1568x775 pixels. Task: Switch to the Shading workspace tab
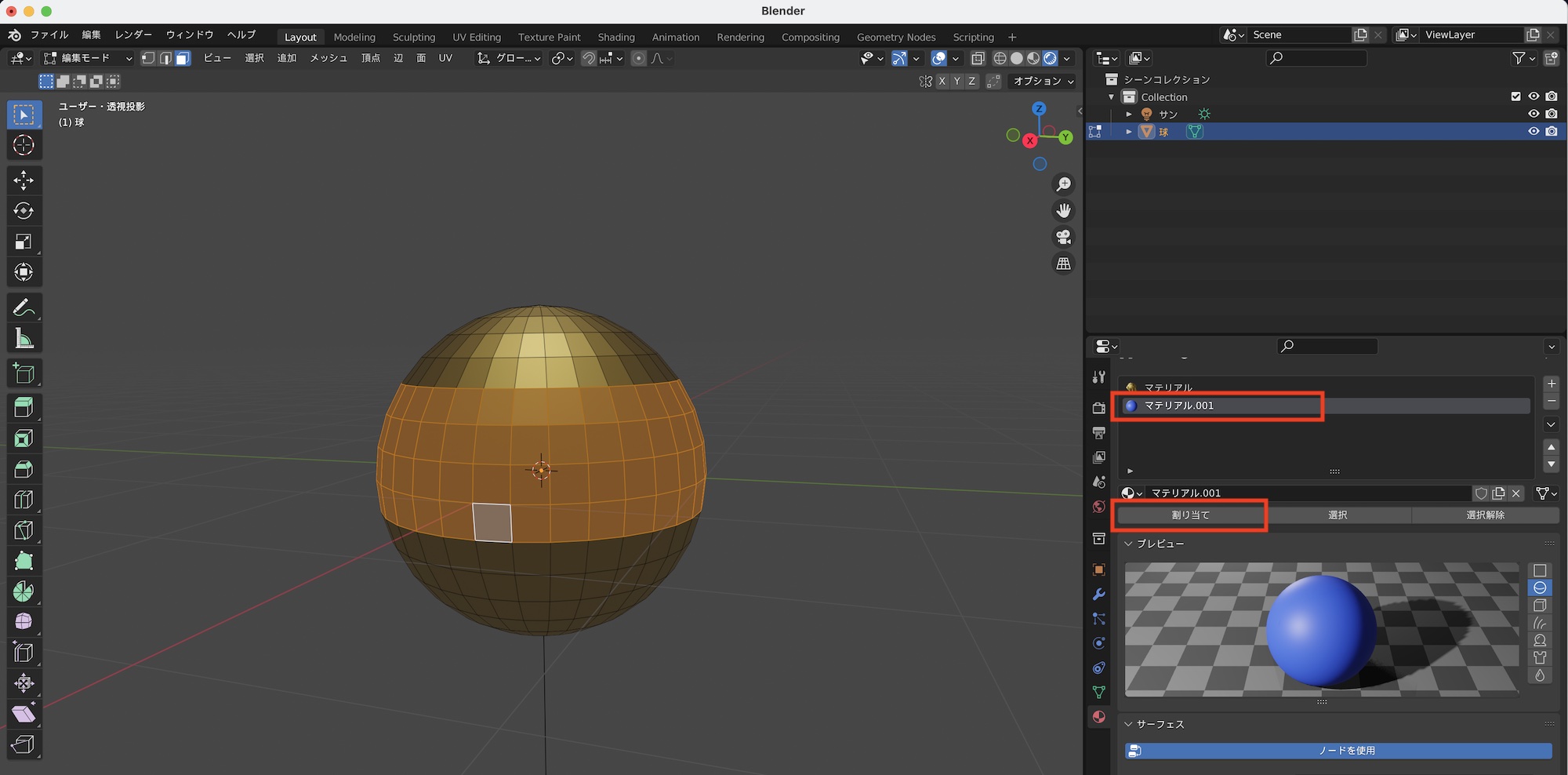[x=615, y=37]
